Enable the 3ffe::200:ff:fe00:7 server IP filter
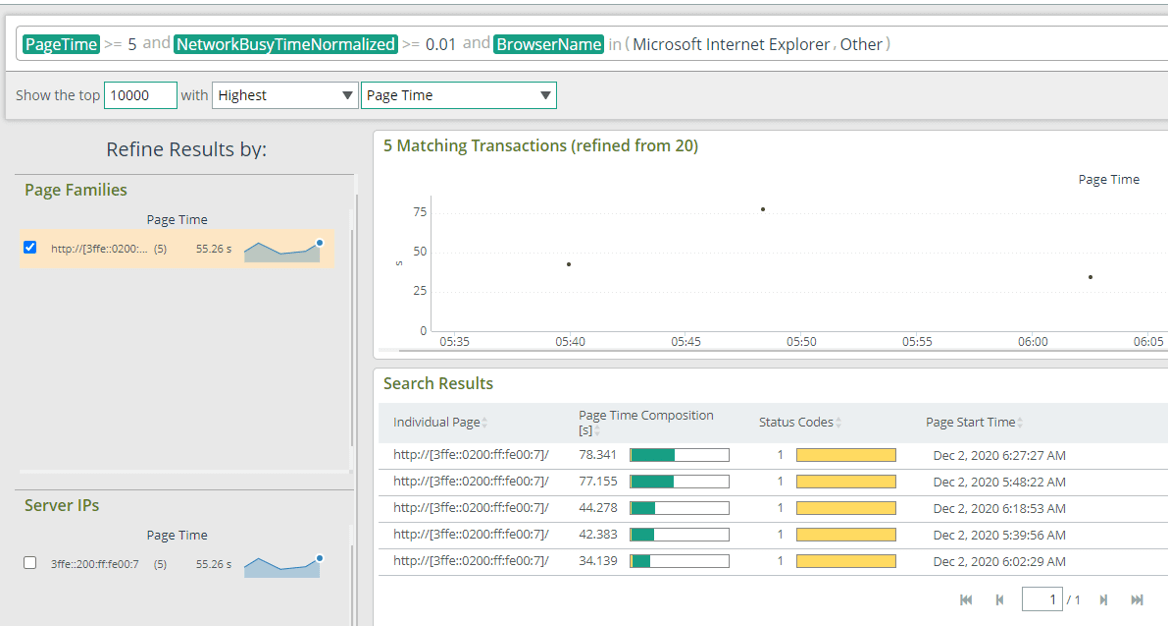The height and width of the screenshot is (626, 1168). 29,562
